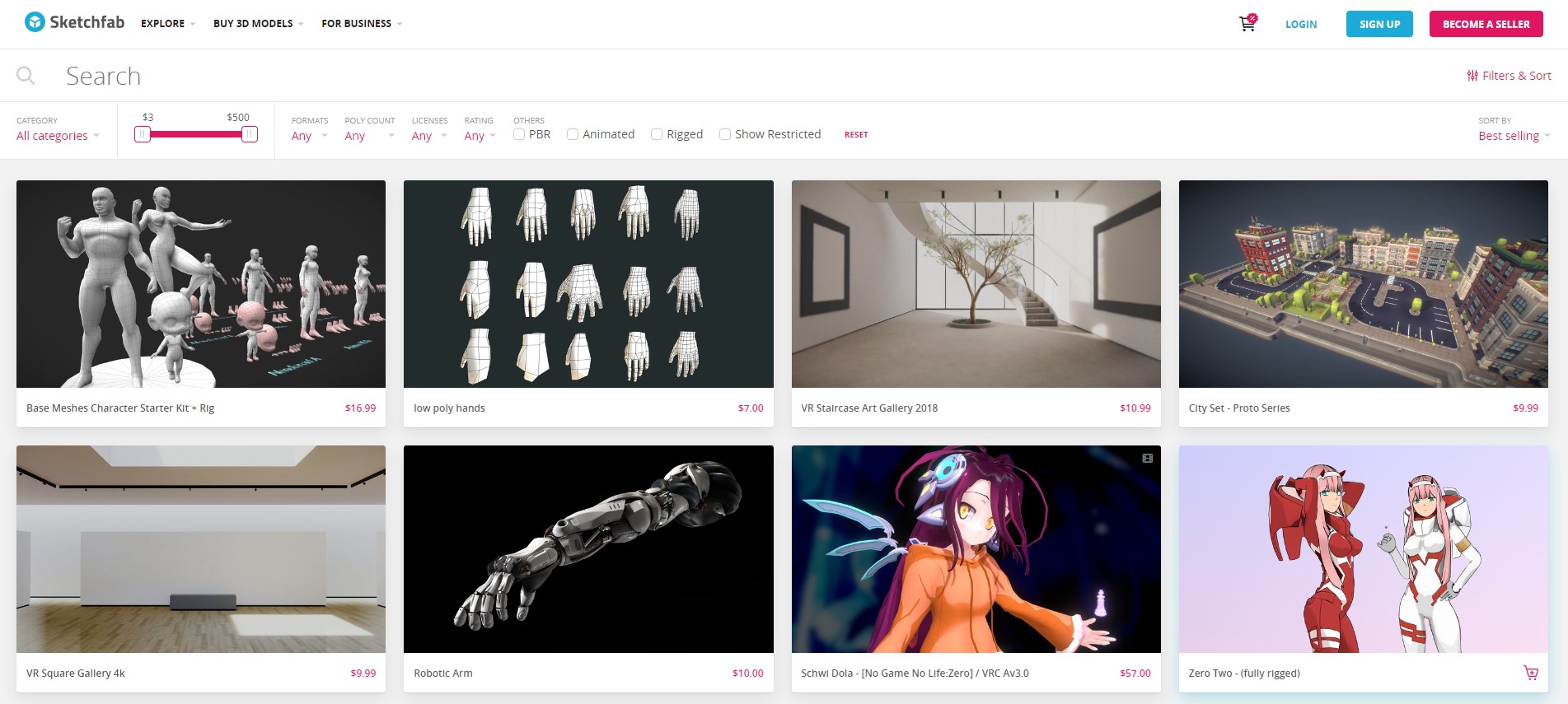Expand the Explore menu
Viewport: 1568px width, 704px height.
(x=168, y=24)
